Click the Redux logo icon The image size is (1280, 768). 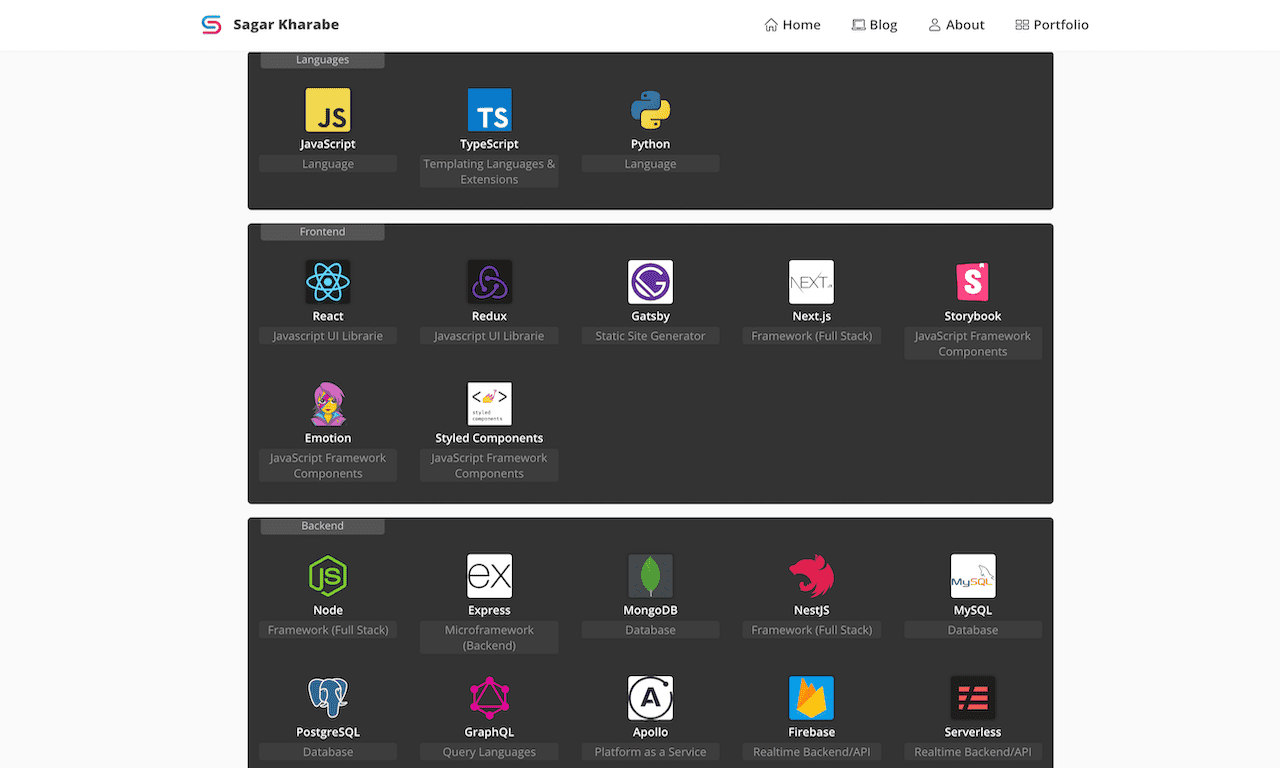489,282
